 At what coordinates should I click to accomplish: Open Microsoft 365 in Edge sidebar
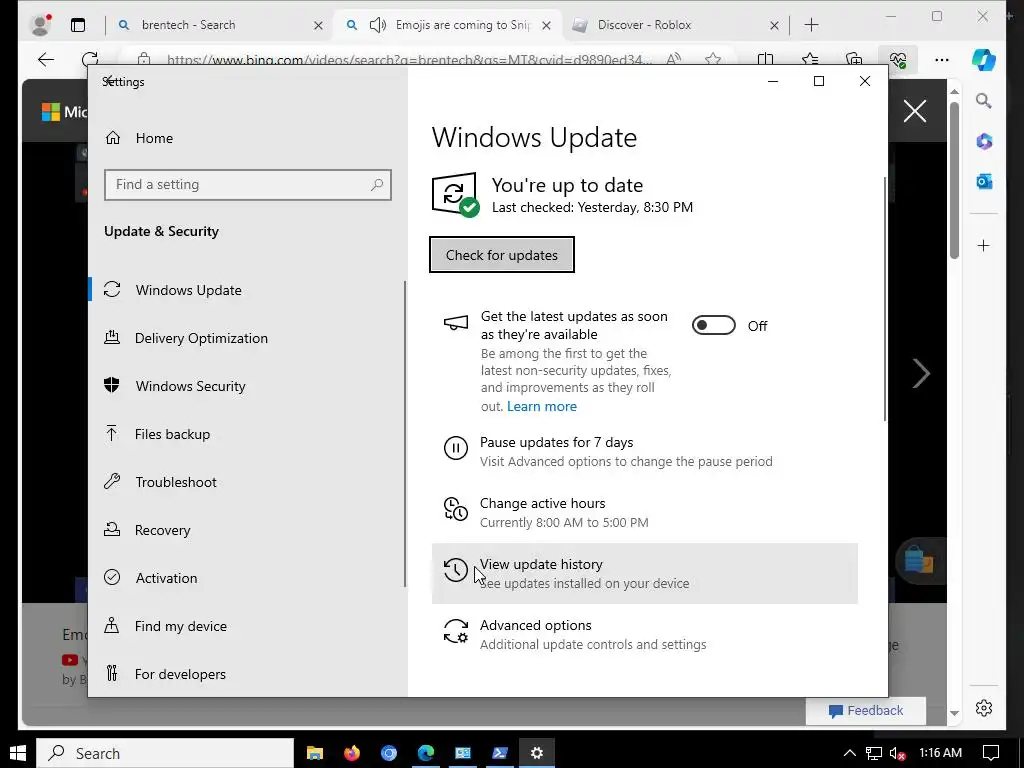pyautogui.click(x=984, y=141)
